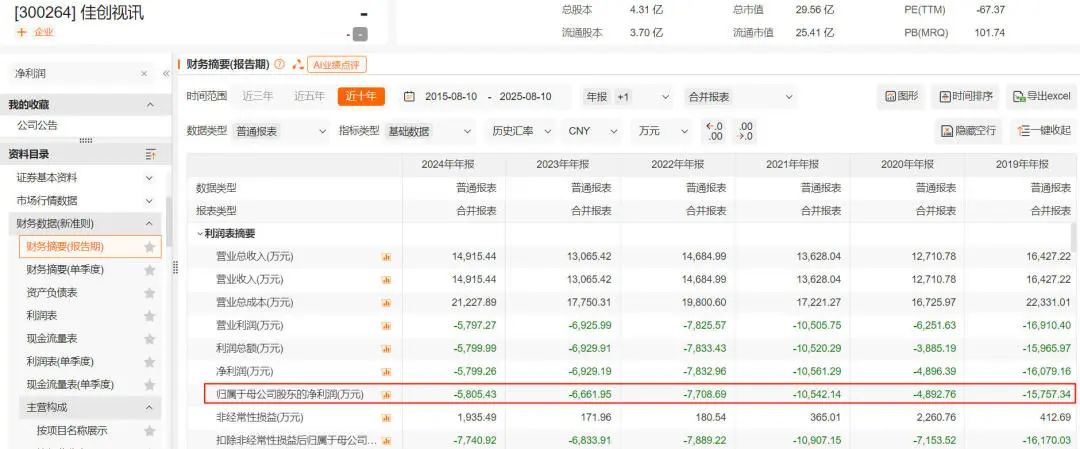Toggle favorite star for 财务摘要(报告期)
Image resolution: width=1080 pixels, height=449 pixels.
click(149, 247)
